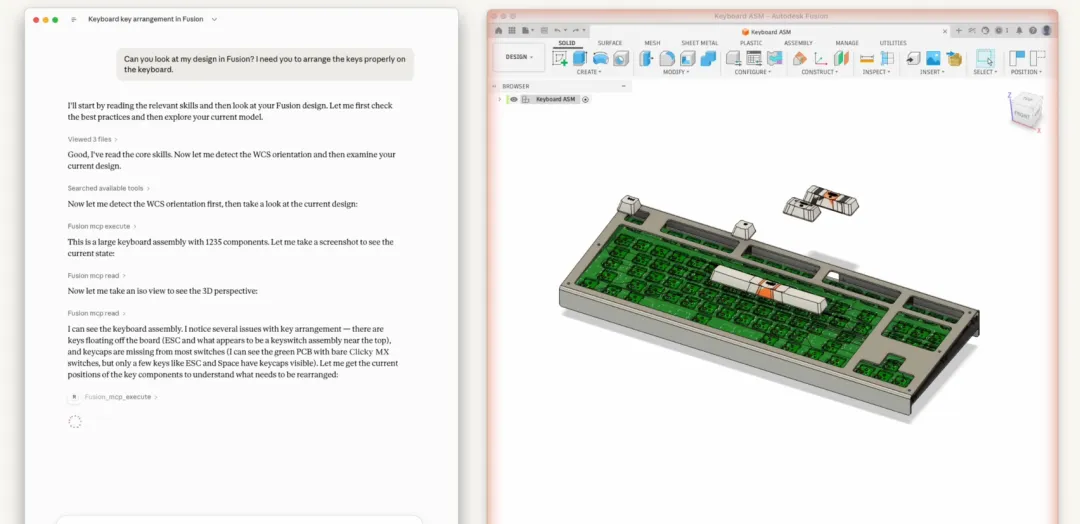Select the Shell tool
The image size is (1080, 524).
(687, 59)
